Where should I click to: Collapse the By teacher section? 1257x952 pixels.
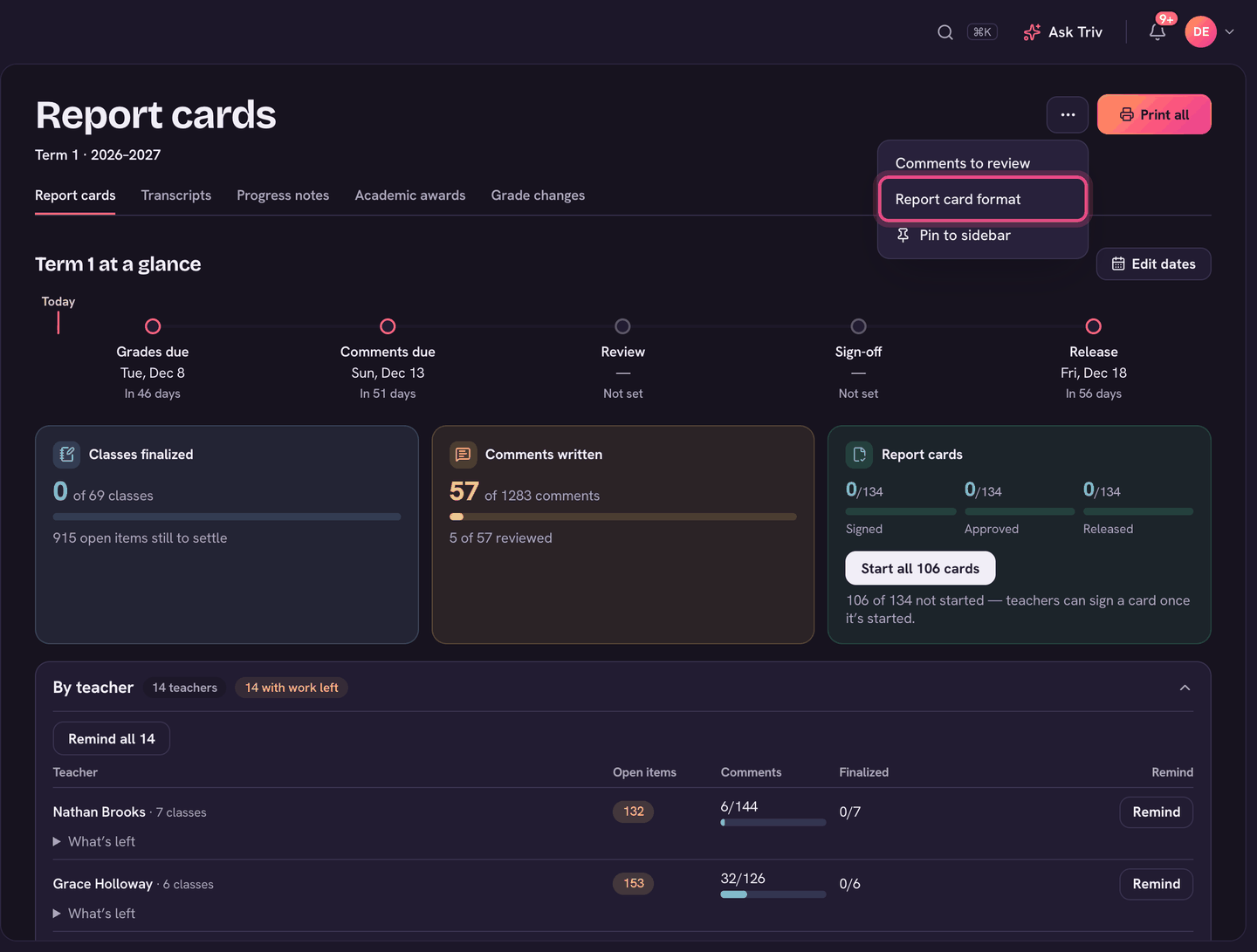[1185, 688]
